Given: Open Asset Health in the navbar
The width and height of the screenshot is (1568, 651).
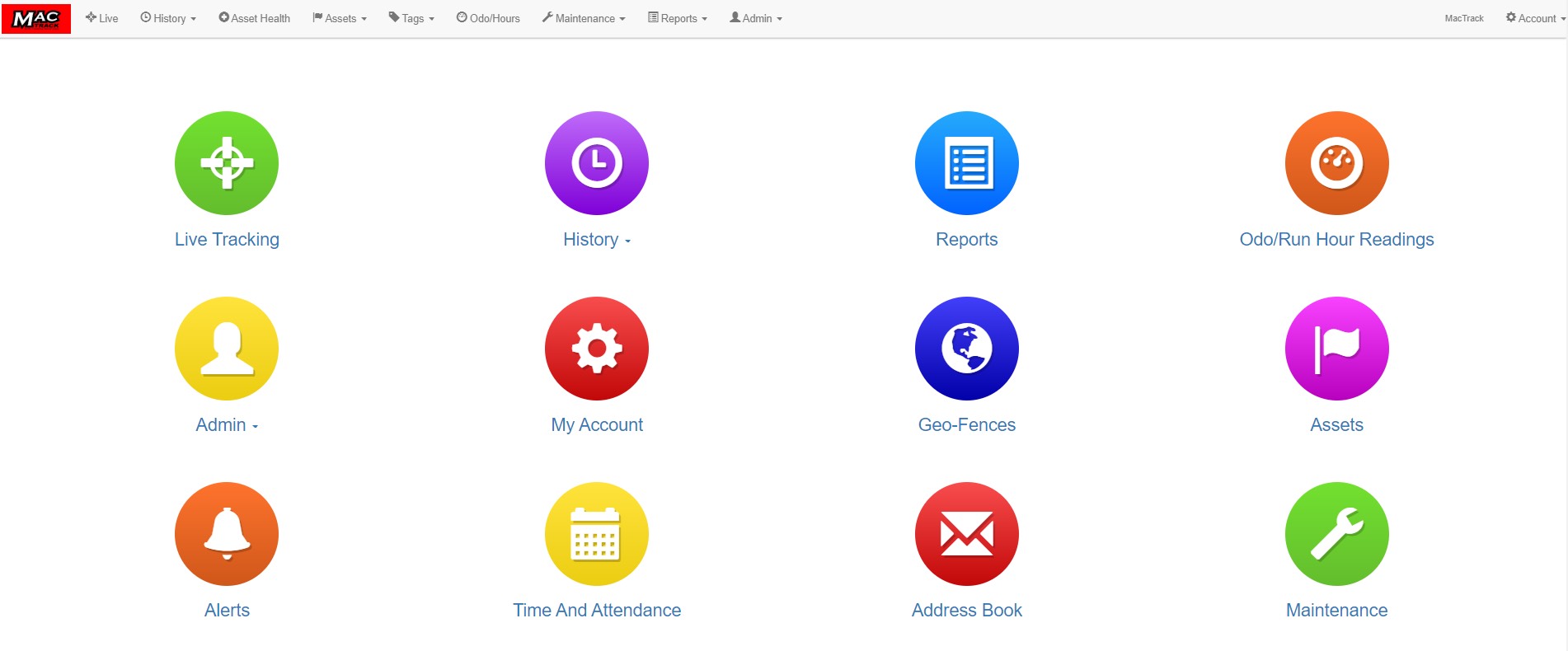Looking at the screenshot, I should pyautogui.click(x=254, y=18).
